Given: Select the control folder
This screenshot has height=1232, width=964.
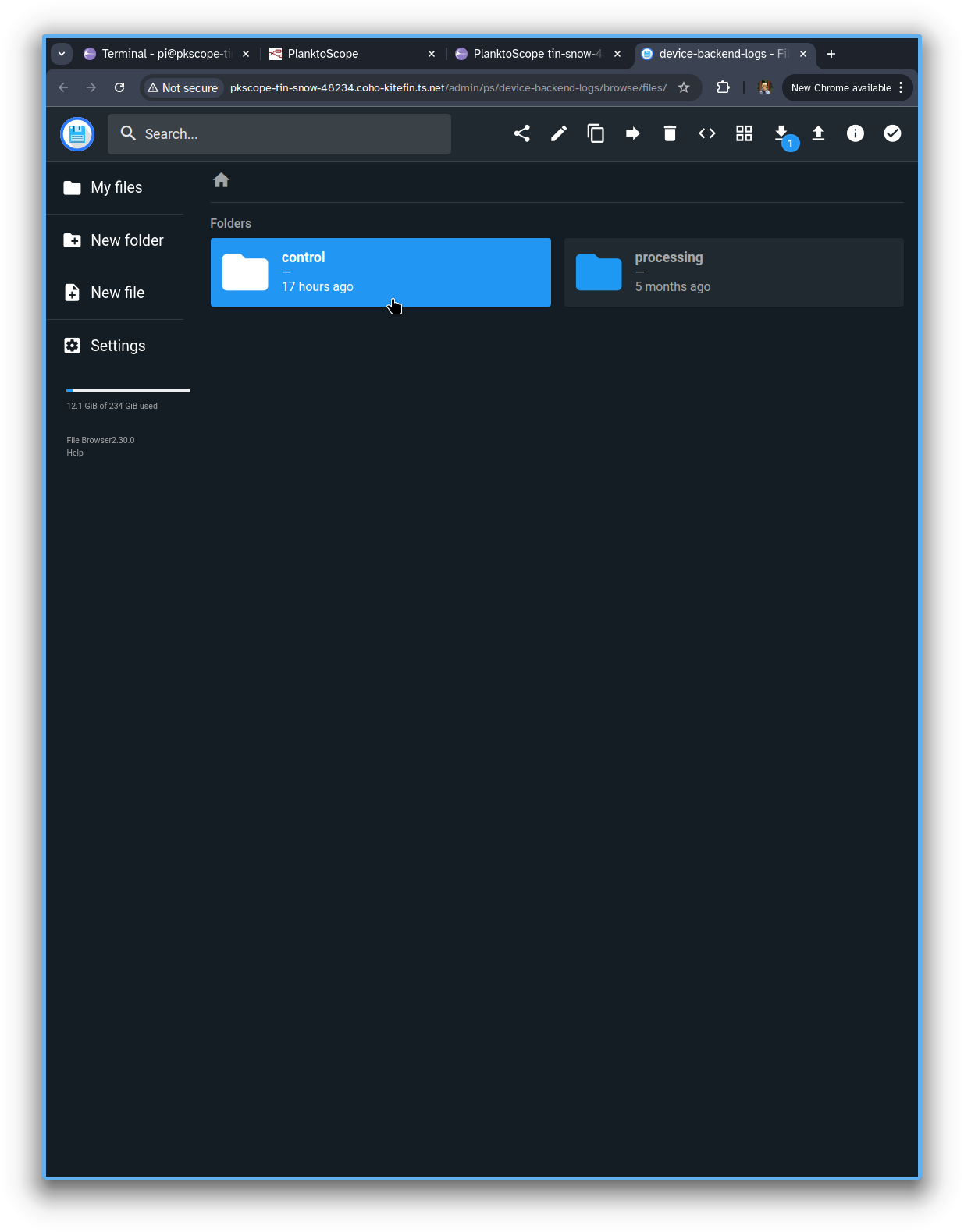Looking at the screenshot, I should pos(381,272).
